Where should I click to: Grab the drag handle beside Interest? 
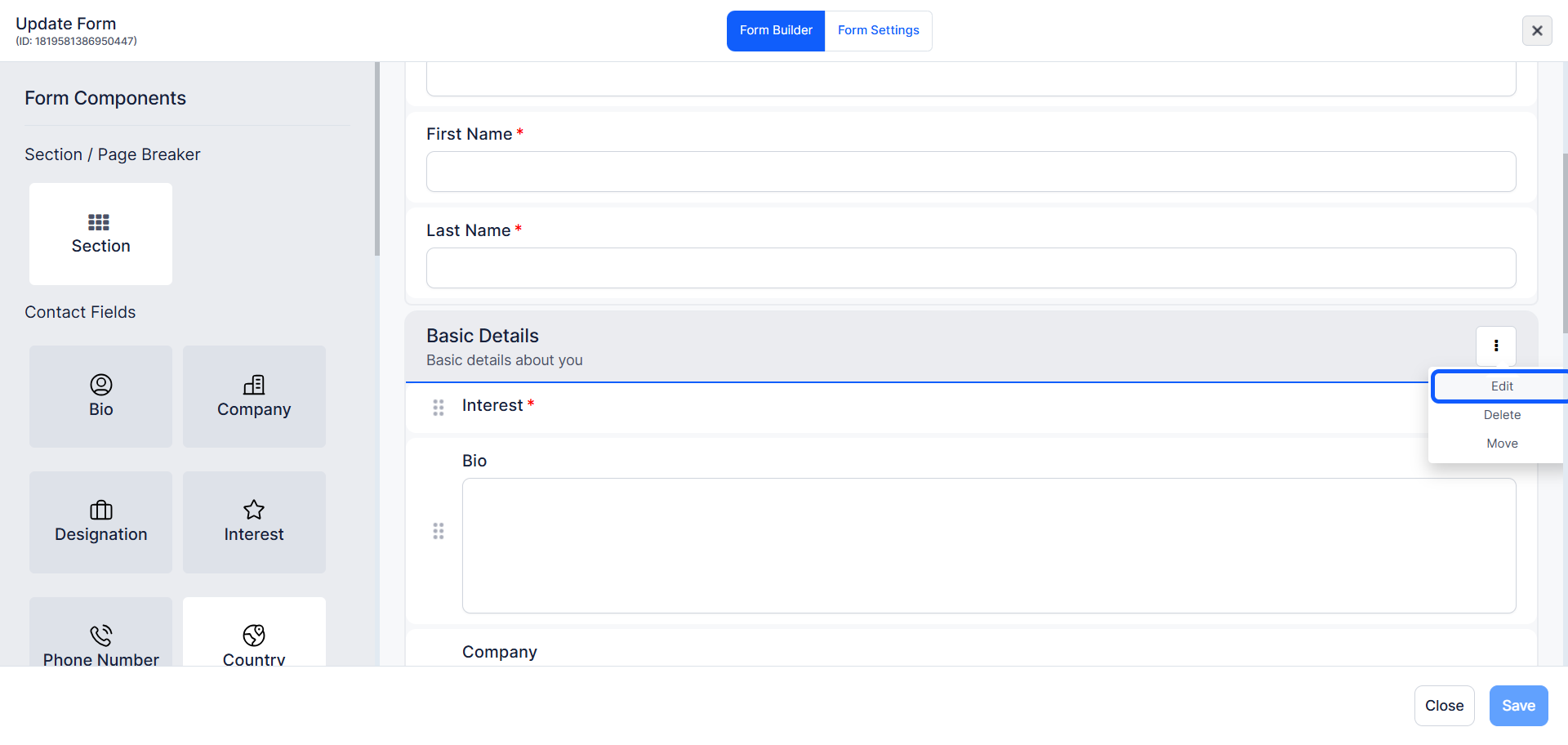tap(439, 408)
